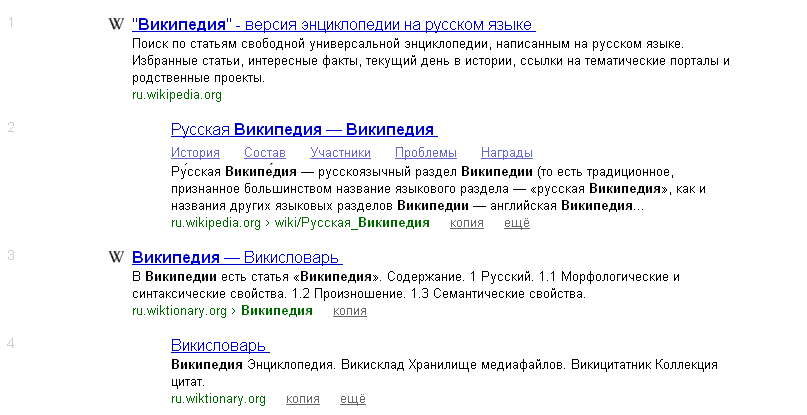807x415 pixels.
Task: Go to the История section link
Action: point(196,153)
